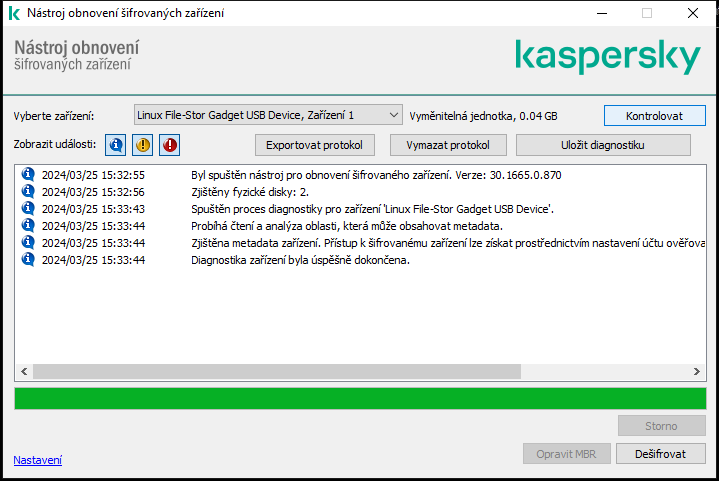Select info icon of 'Probíhá čtení' entry
The image size is (719, 481).
28,225
